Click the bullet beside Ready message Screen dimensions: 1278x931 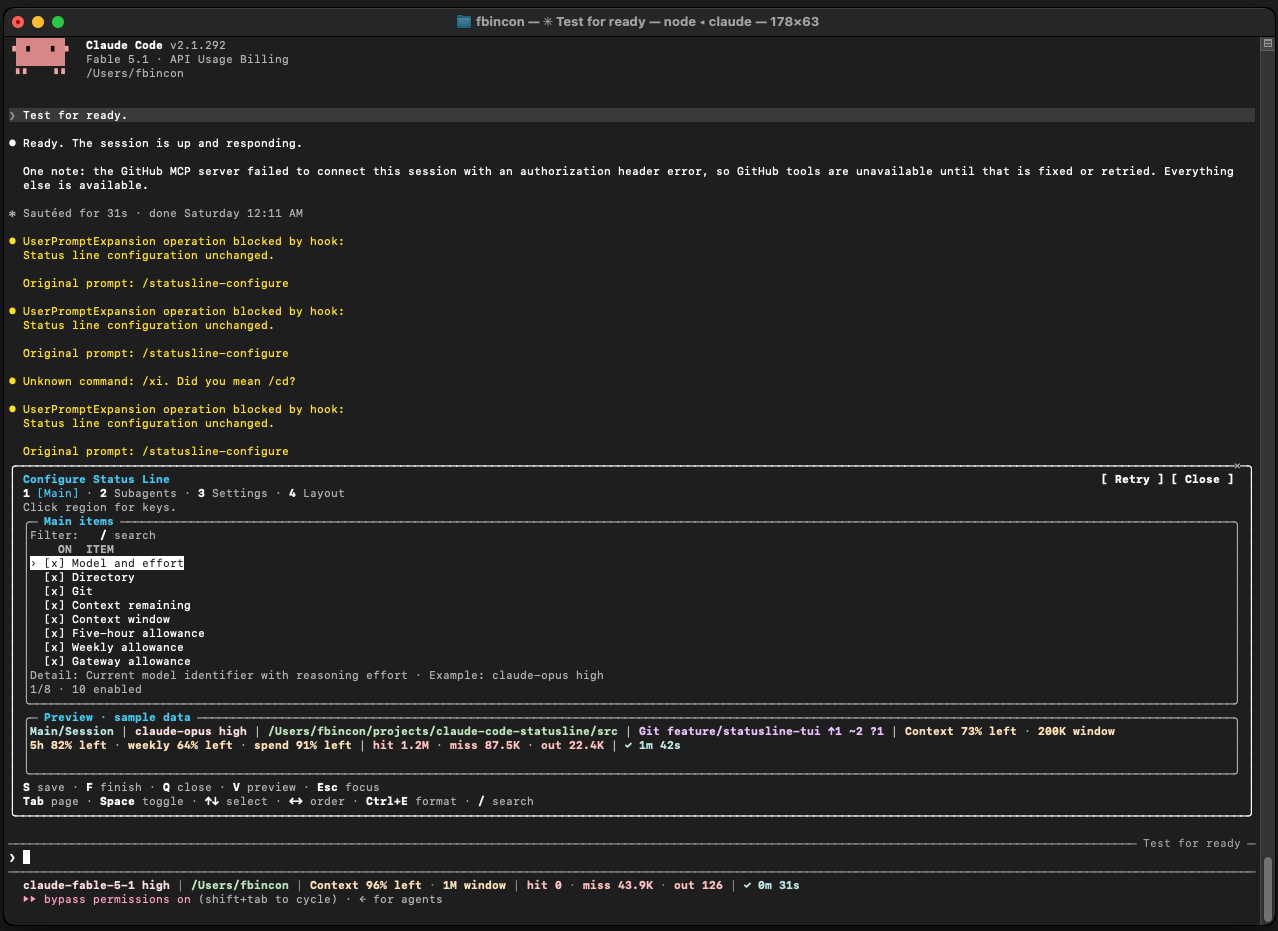click(12, 143)
